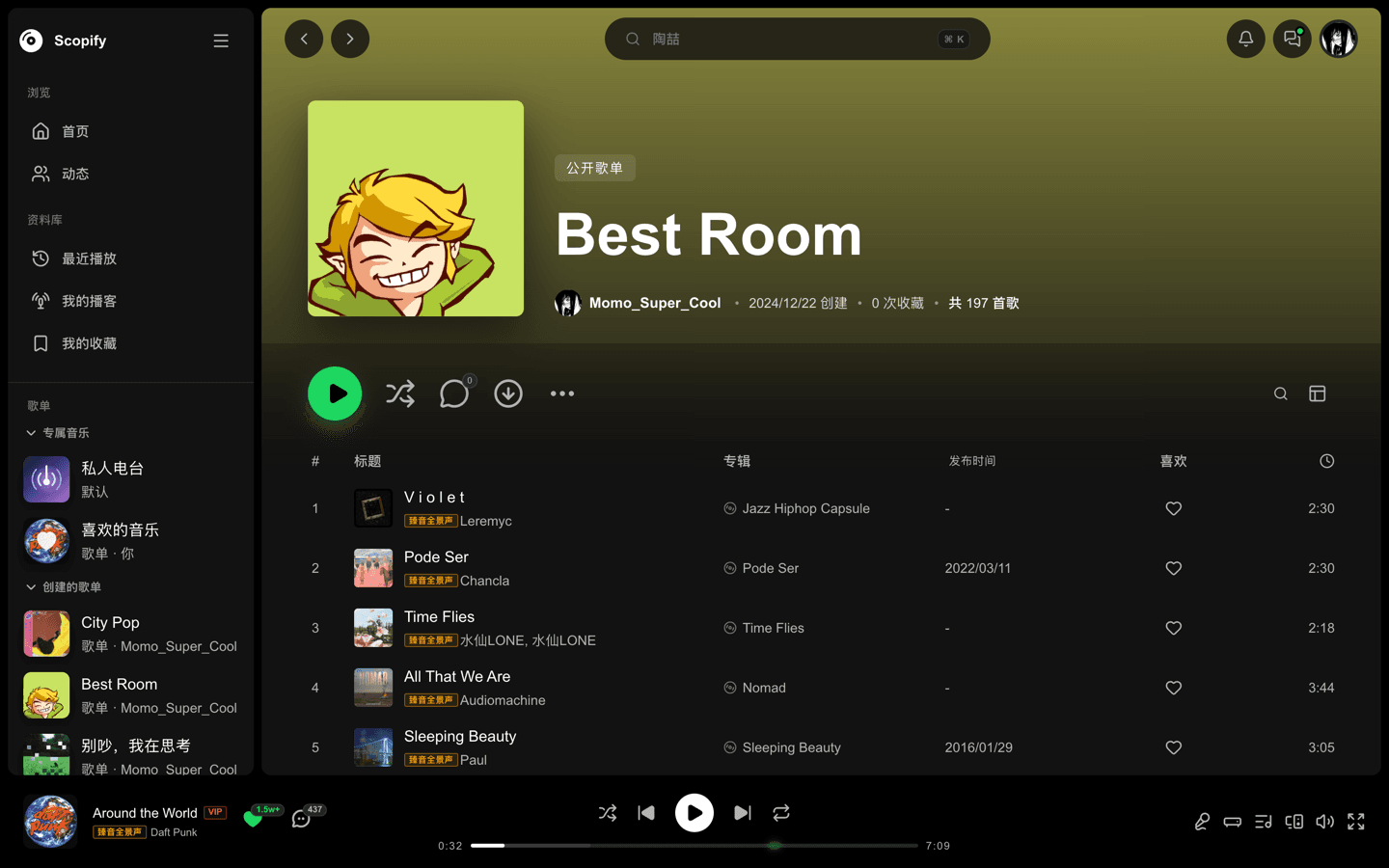Open the profile avatar in the top-right corner

tap(1339, 39)
